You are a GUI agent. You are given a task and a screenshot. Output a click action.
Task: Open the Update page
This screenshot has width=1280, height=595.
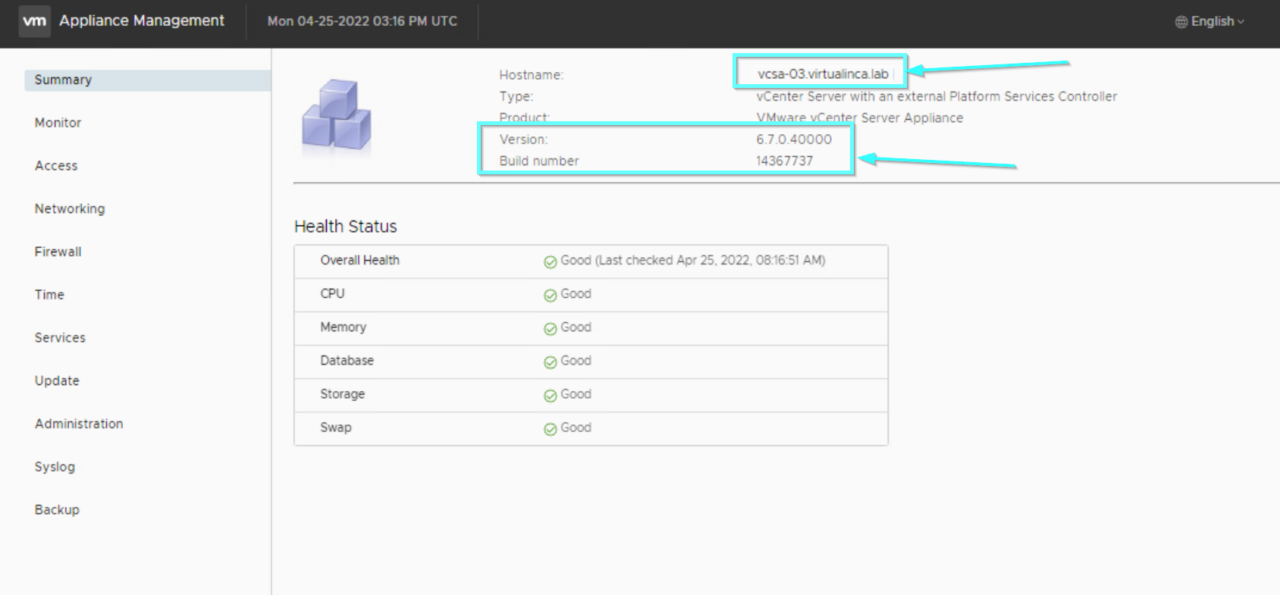(x=56, y=380)
